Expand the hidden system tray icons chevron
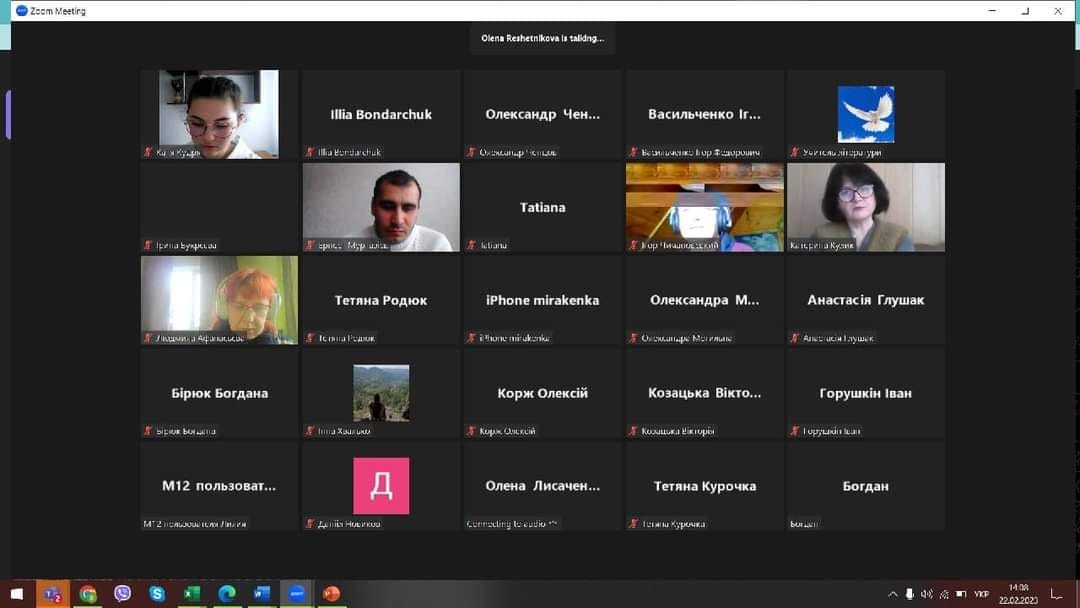The height and width of the screenshot is (608, 1080). 893,594
